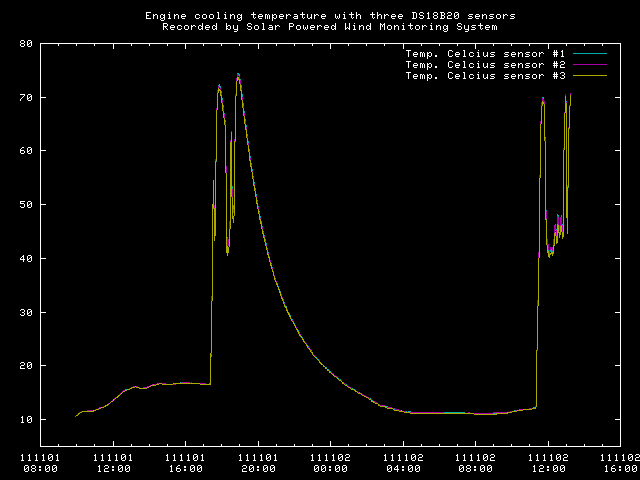Click the curve start point near 111101 10:00

[76, 416]
